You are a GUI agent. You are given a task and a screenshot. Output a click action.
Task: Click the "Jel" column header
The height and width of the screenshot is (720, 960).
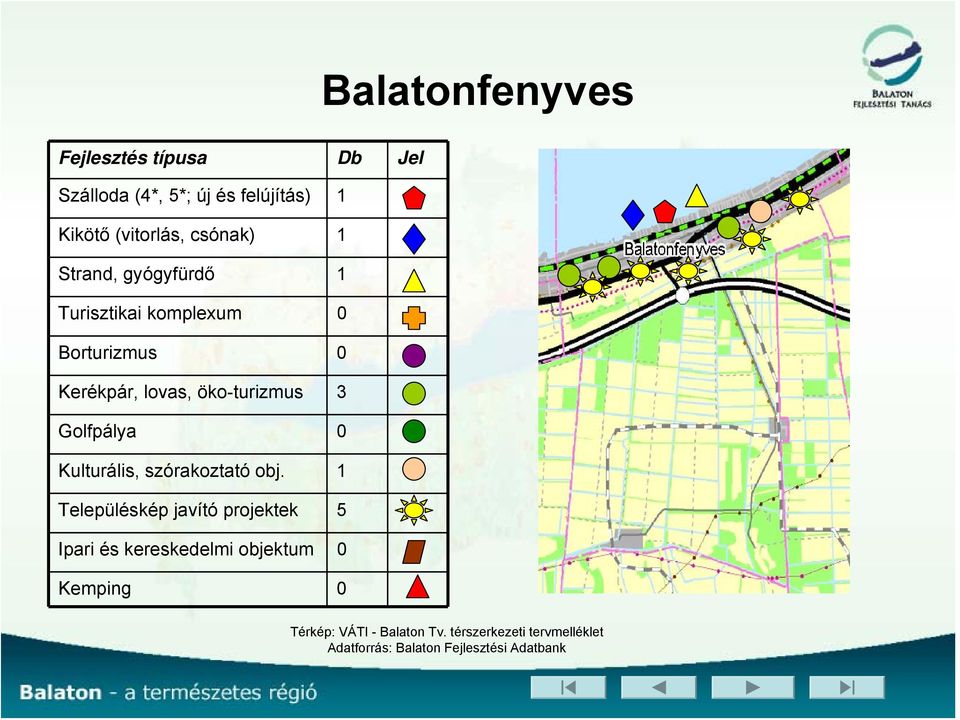[411, 158]
